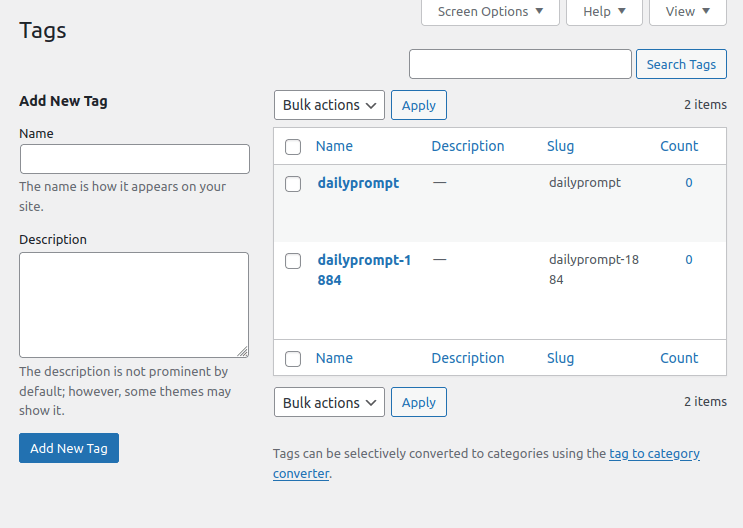Open the top Bulk actions dropdown
Image resolution: width=743 pixels, height=528 pixels.
pos(329,105)
